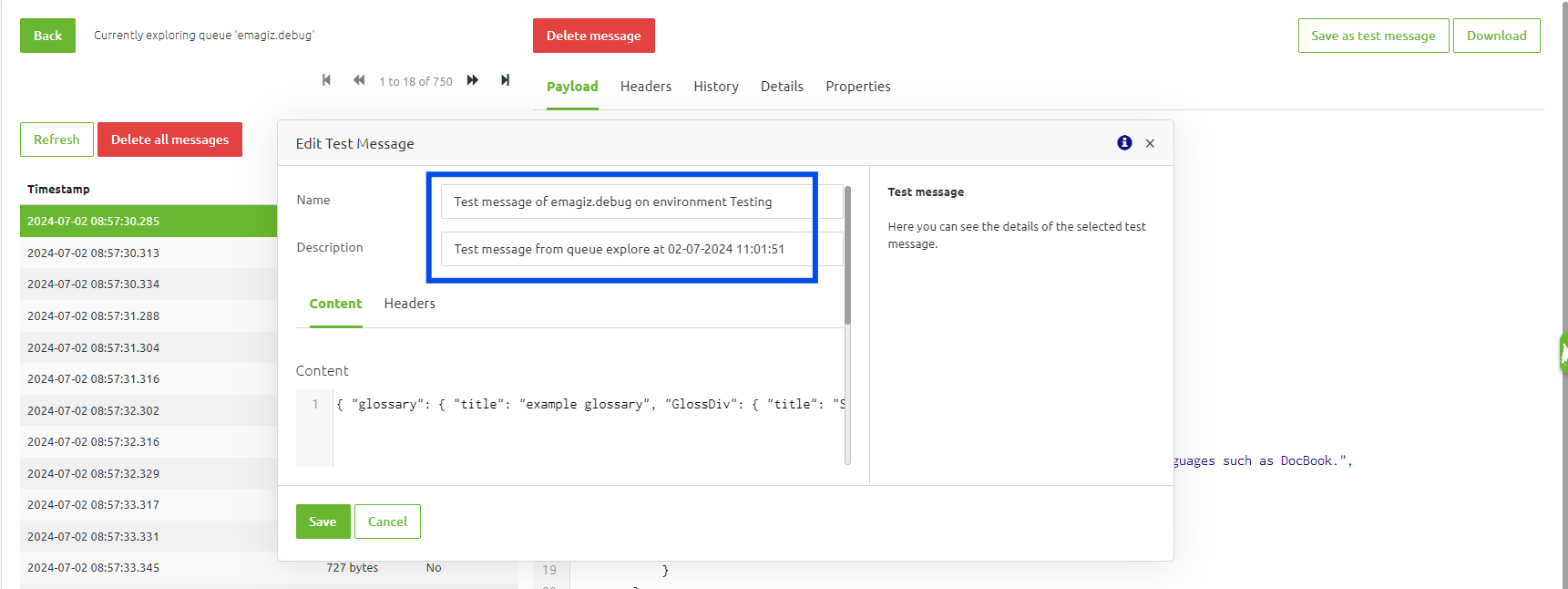Viewport: 1568px width, 589px height.
Task: Click Save to store test message
Action: [x=323, y=522]
